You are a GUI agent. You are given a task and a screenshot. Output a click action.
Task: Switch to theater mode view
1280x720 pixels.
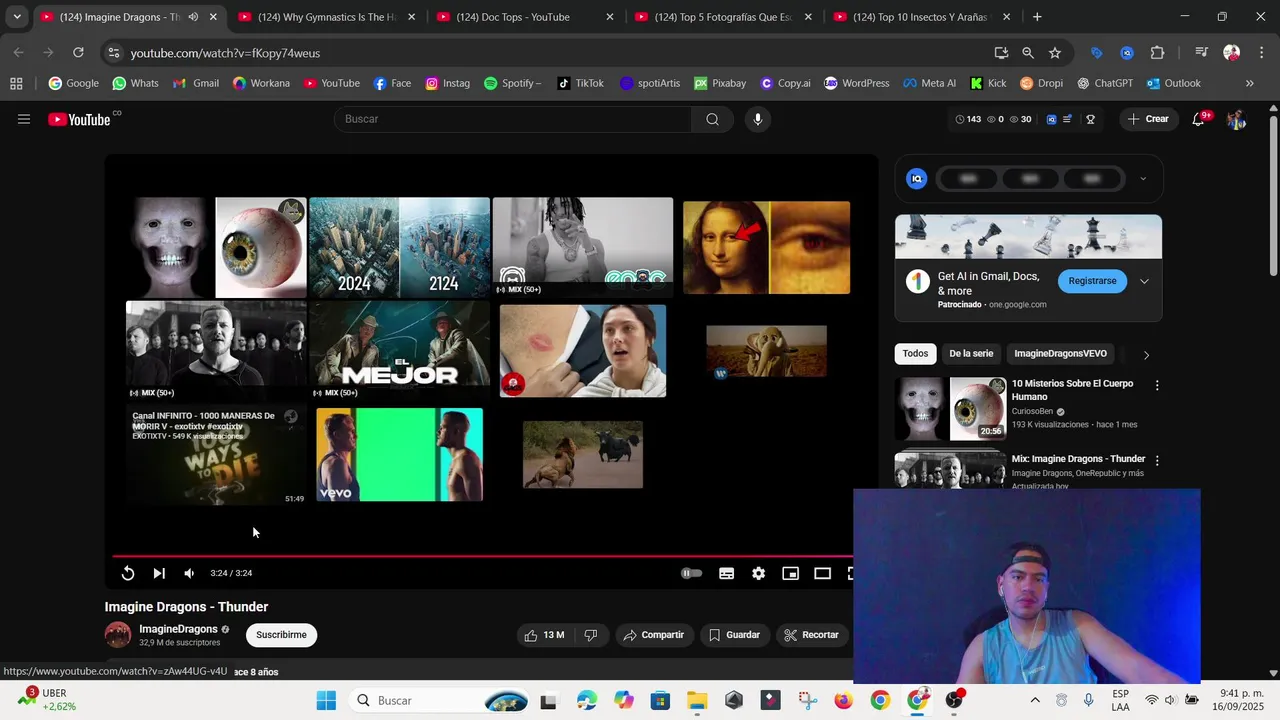click(x=823, y=573)
